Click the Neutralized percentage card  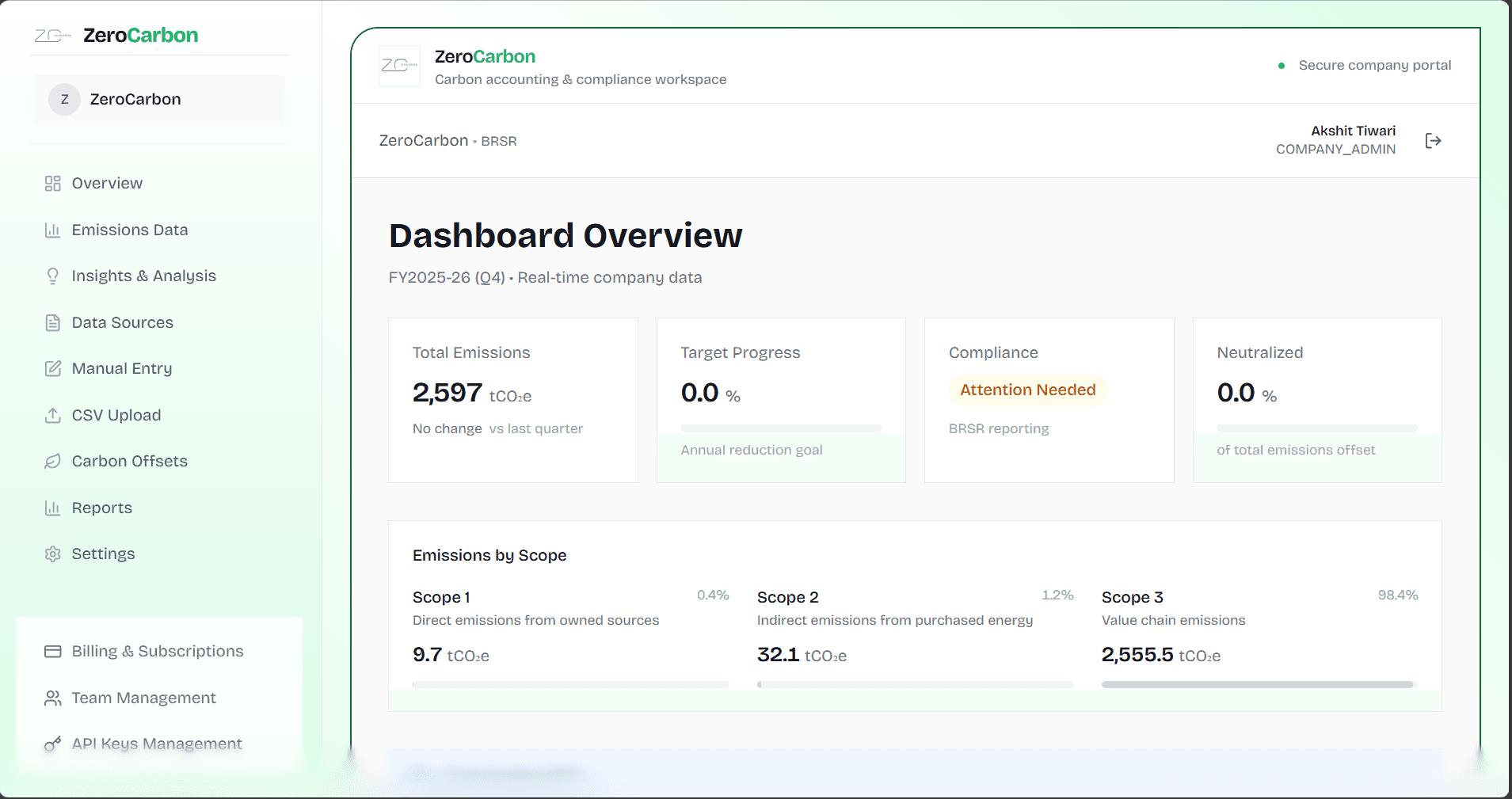[x=1316, y=400]
